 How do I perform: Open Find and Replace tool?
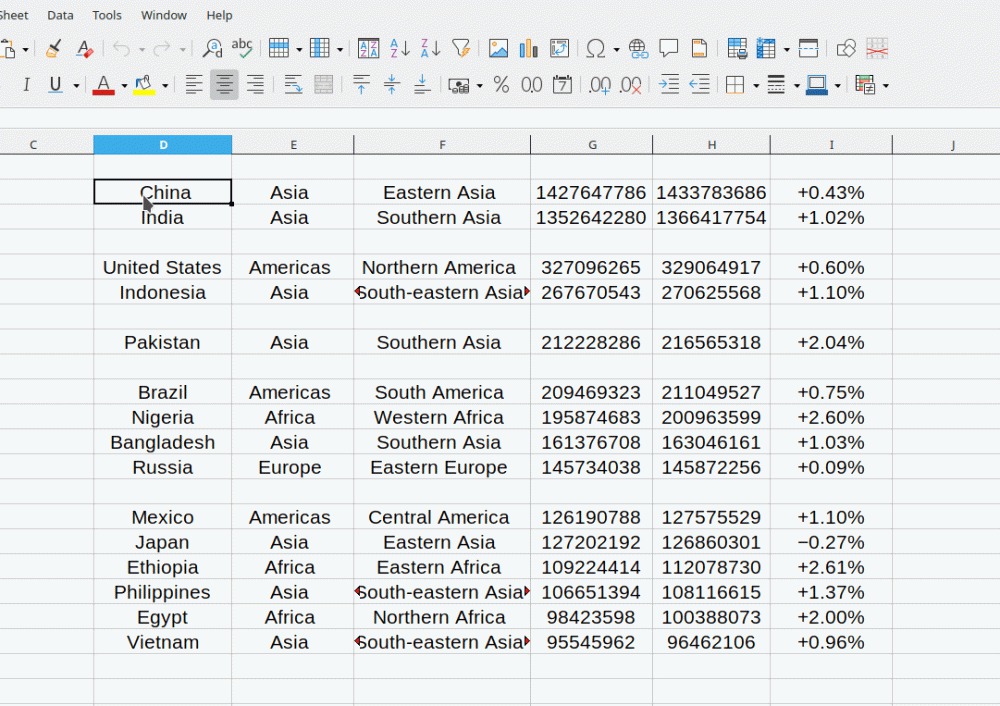[212, 48]
